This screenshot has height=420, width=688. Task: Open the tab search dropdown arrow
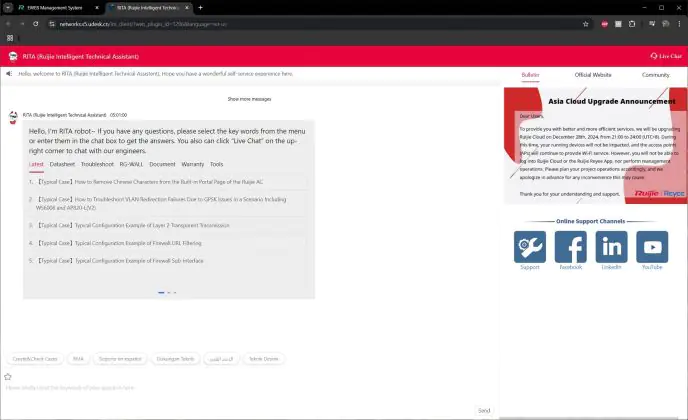click(x=8, y=7)
